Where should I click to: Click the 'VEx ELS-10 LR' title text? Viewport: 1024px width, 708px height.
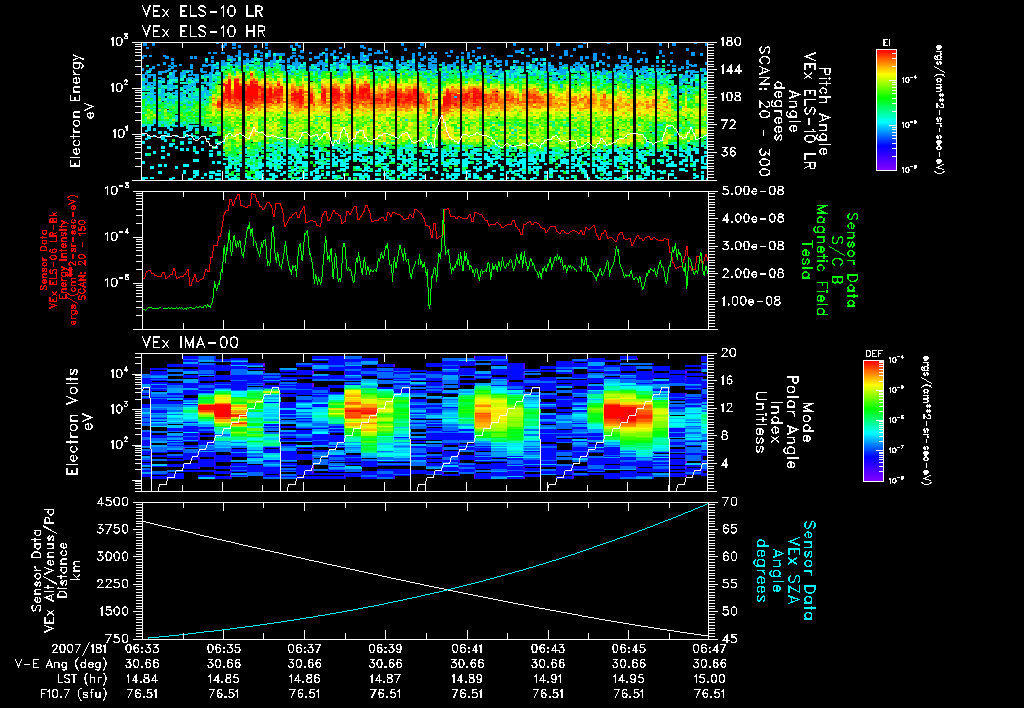203,12
